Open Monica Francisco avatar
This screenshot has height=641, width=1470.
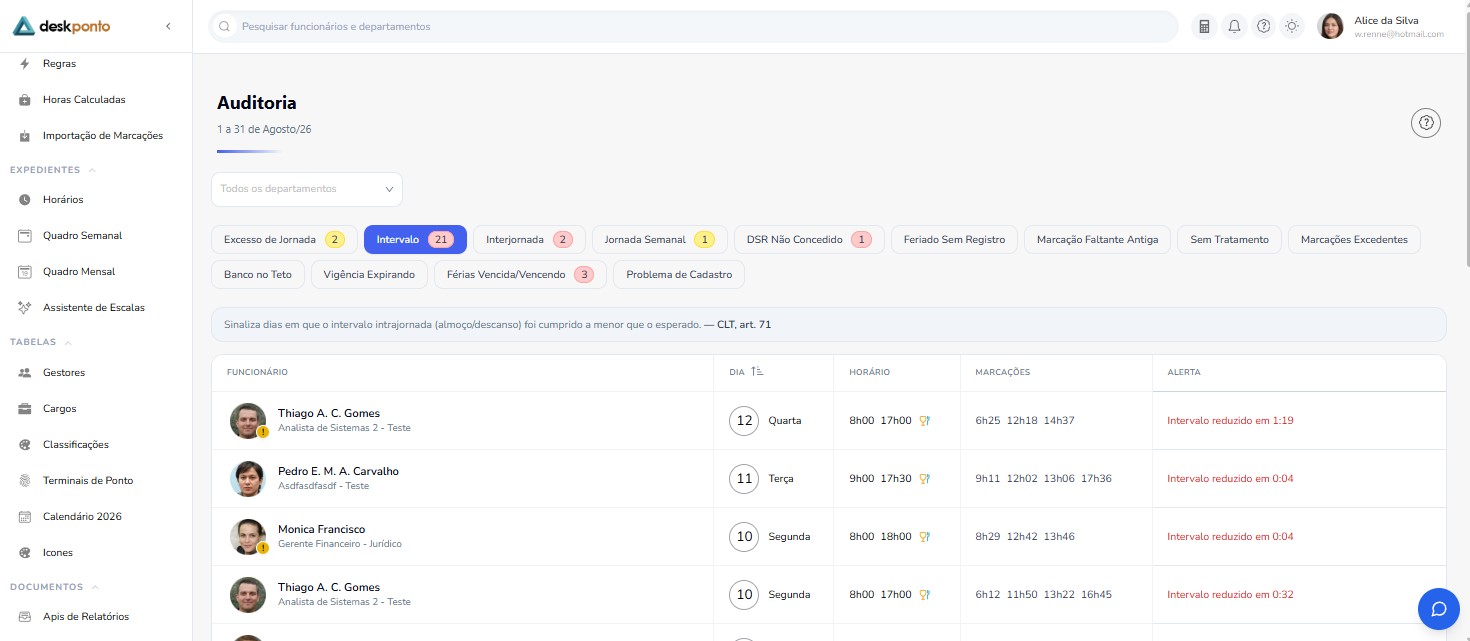pos(248,537)
